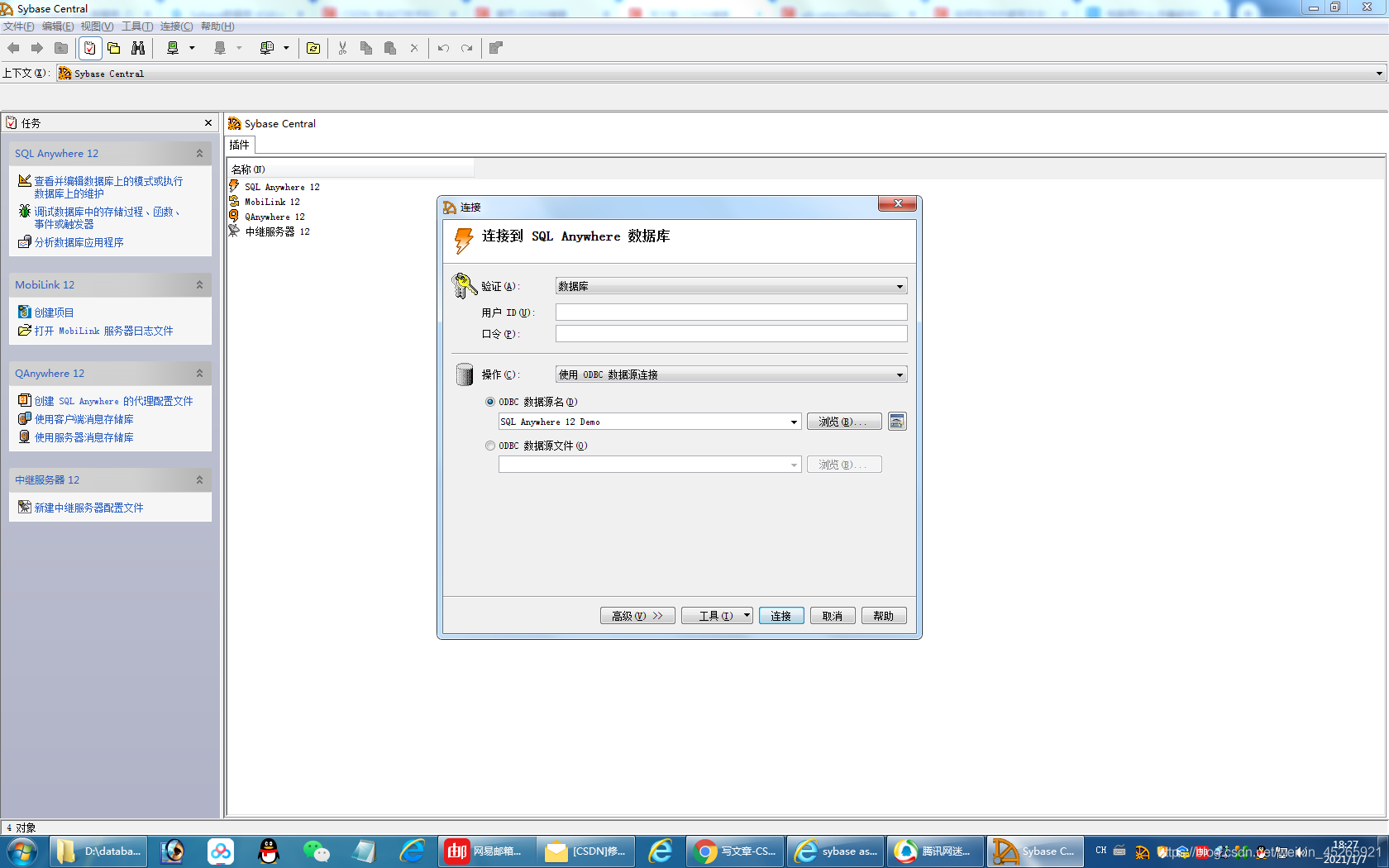Click 使用服务器消息存储库 link

84,437
